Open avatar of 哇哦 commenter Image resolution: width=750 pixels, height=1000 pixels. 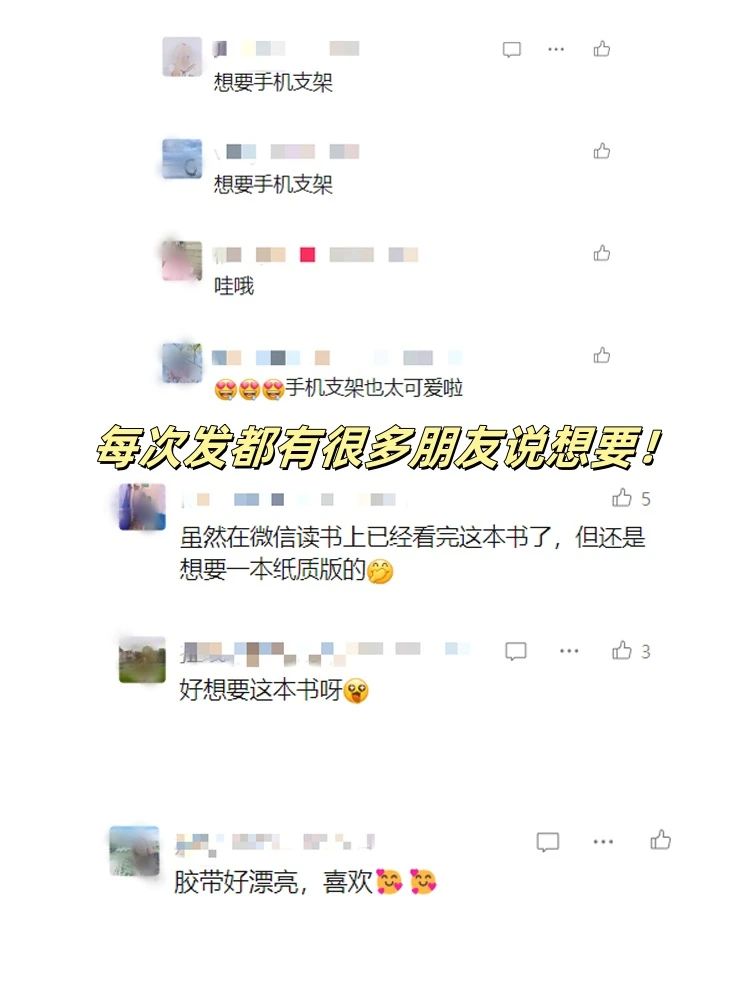[182, 261]
